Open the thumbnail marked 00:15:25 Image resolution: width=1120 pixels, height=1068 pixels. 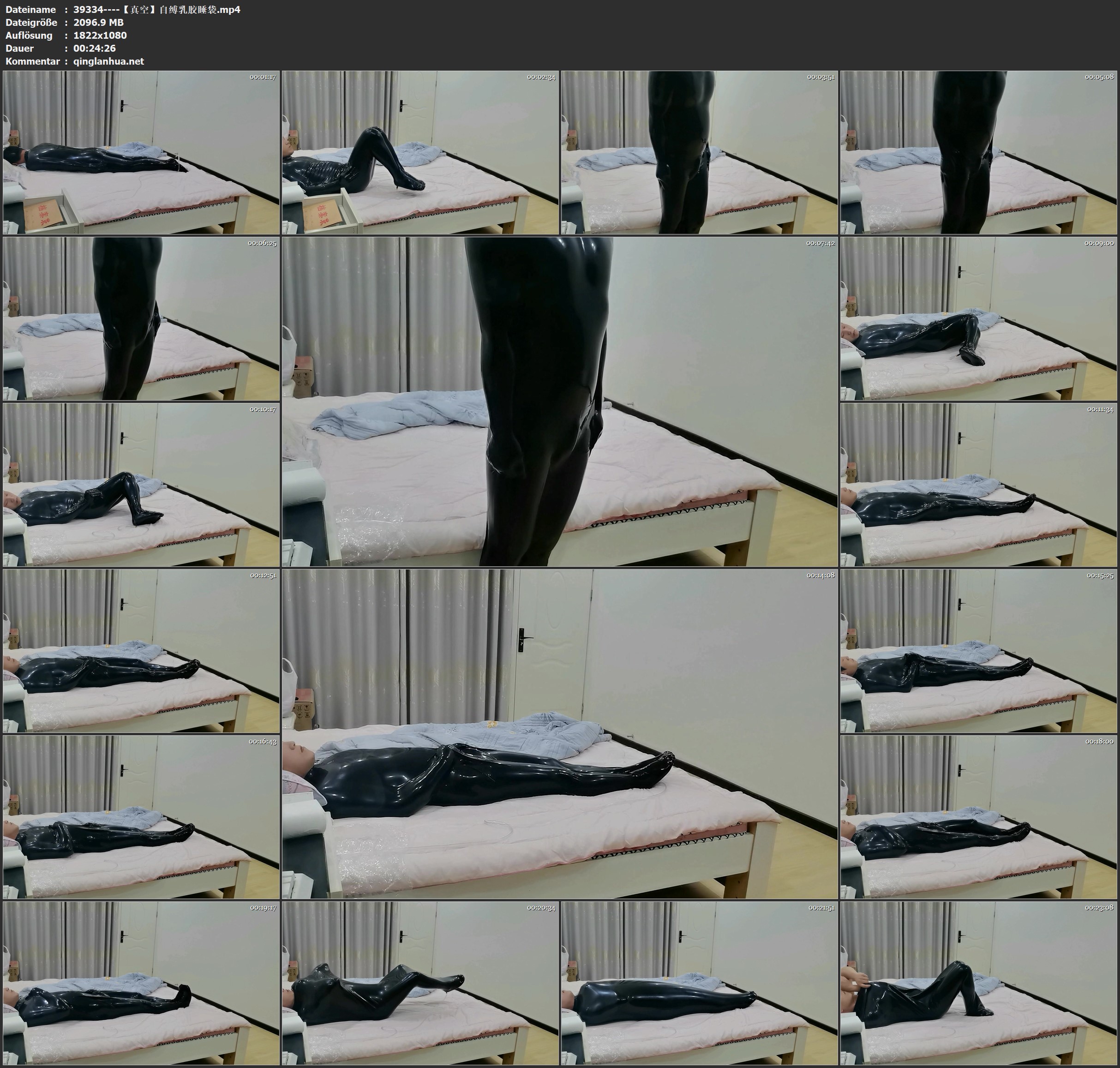pos(978,651)
